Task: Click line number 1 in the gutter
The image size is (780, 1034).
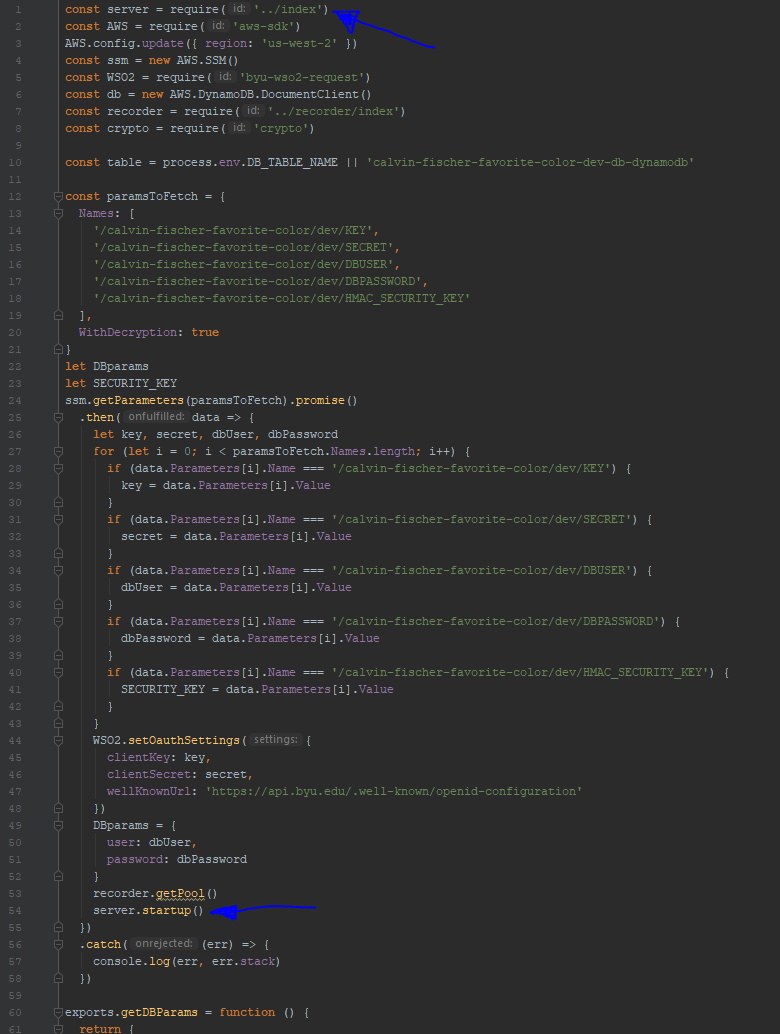Action: (18, 10)
